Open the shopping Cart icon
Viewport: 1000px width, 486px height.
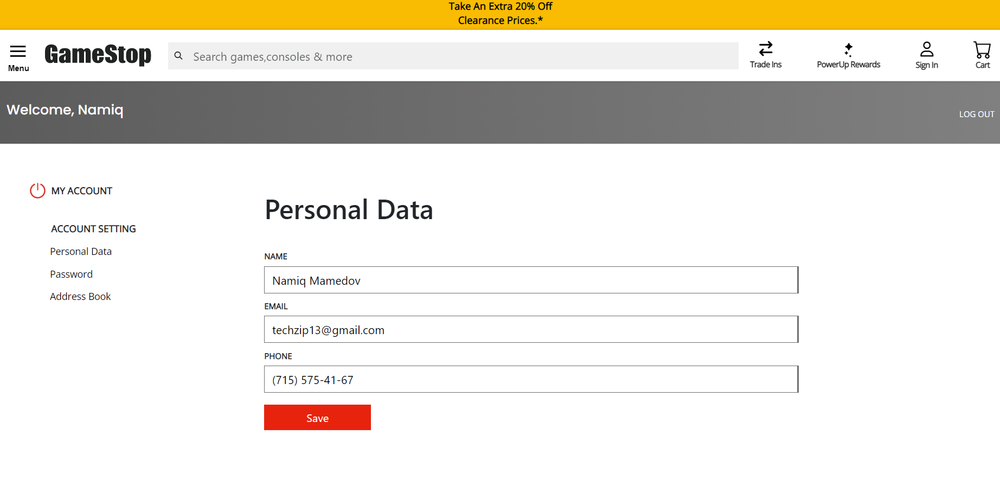point(982,49)
